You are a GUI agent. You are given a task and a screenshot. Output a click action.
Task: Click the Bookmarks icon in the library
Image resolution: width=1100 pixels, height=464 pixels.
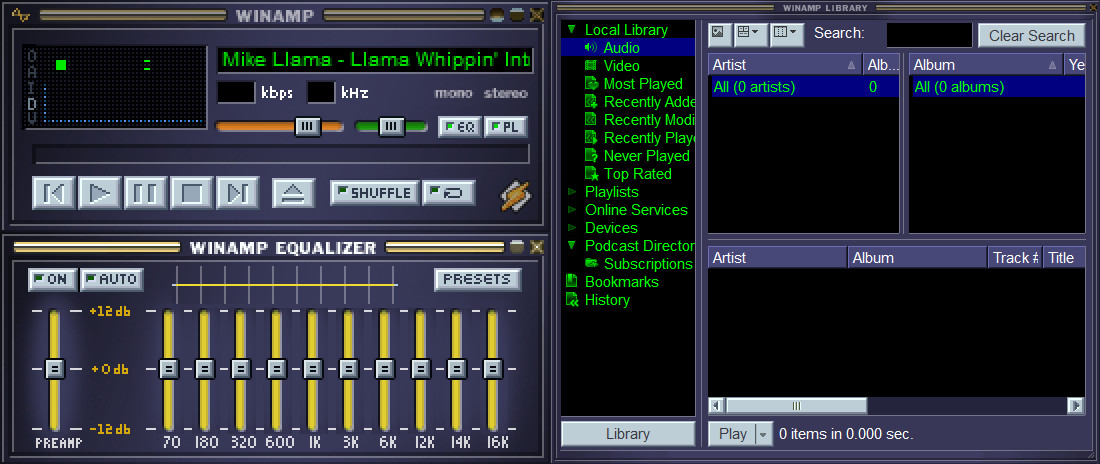(571, 281)
